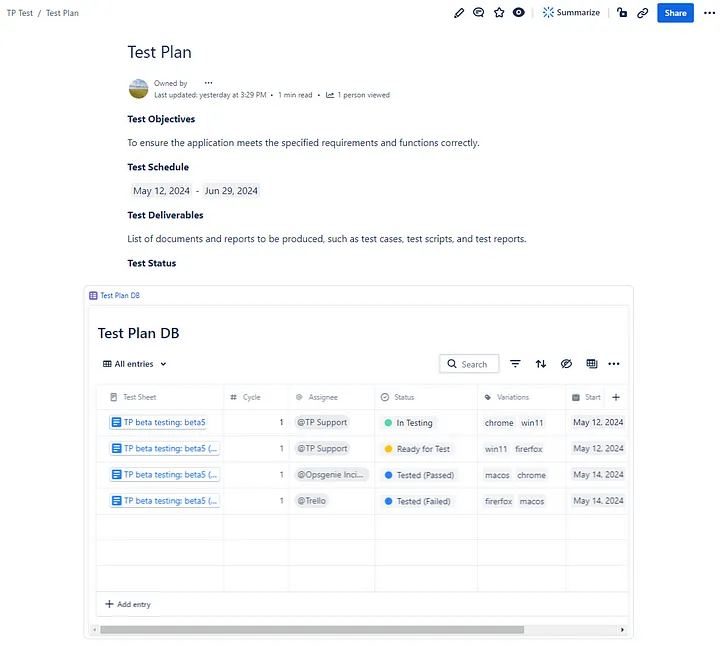This screenshot has width=720, height=646.
Task: Click the database sort arrows icon
Action: coord(541,364)
